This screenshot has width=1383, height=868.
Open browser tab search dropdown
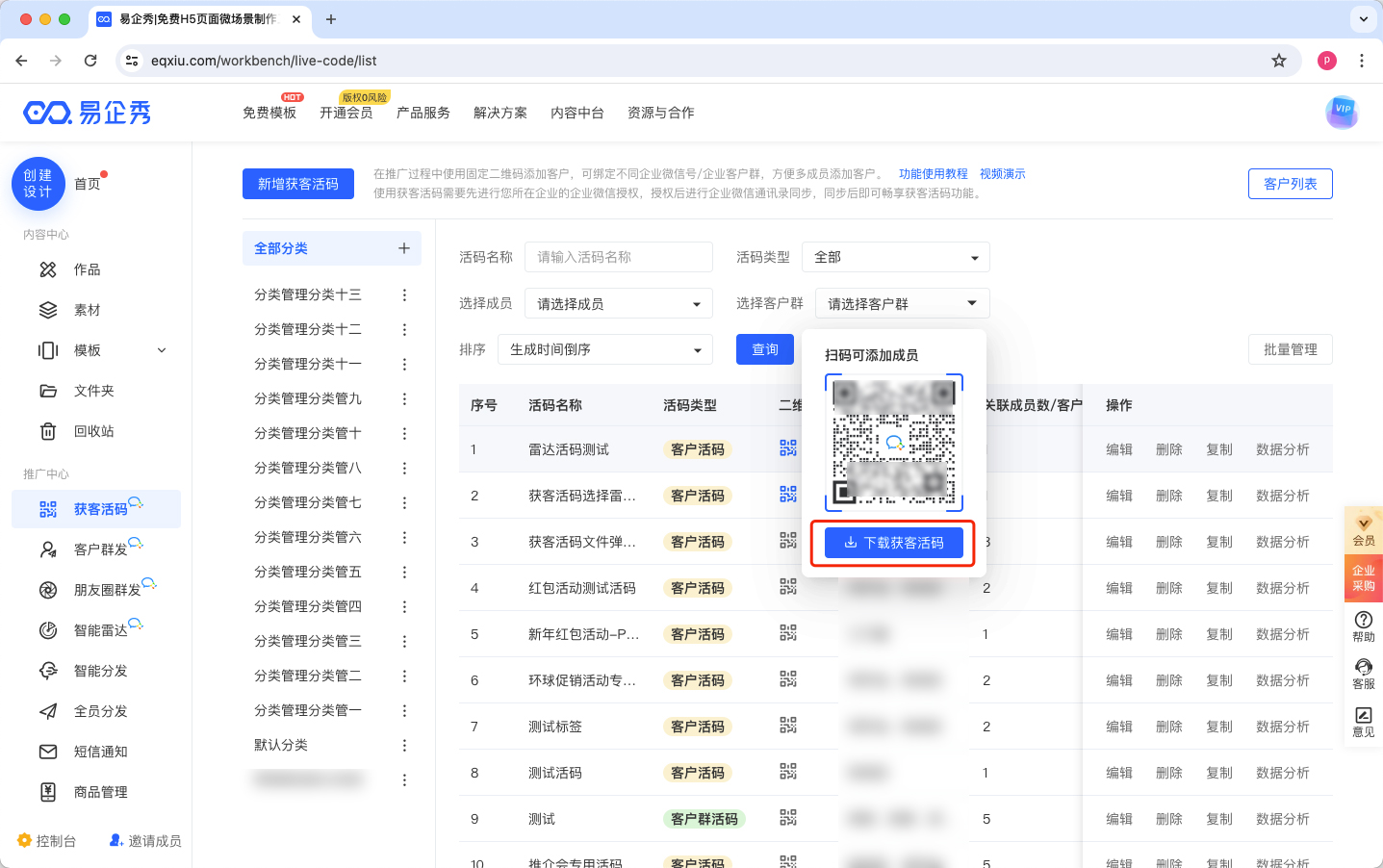coord(1364,19)
